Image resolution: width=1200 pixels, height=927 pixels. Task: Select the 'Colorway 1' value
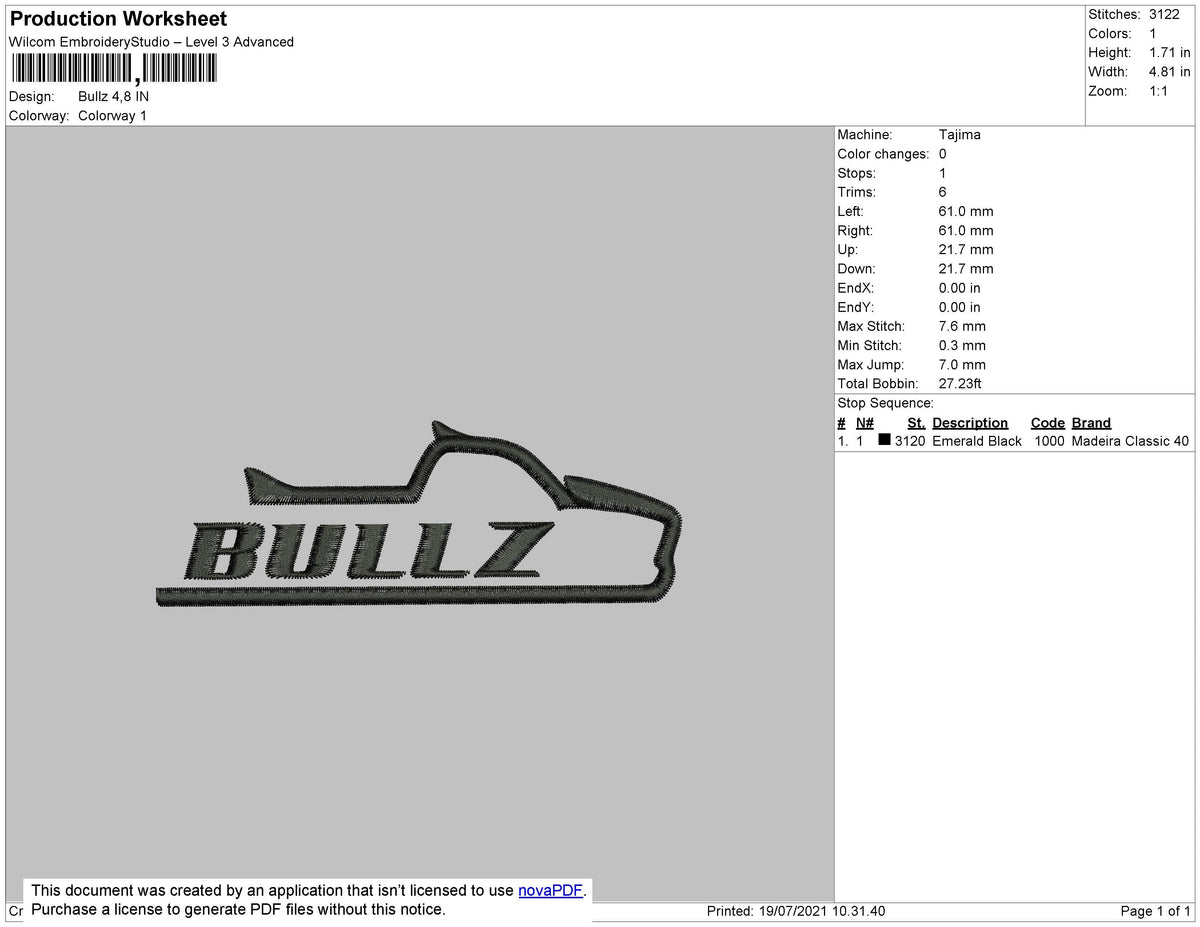tap(112, 116)
